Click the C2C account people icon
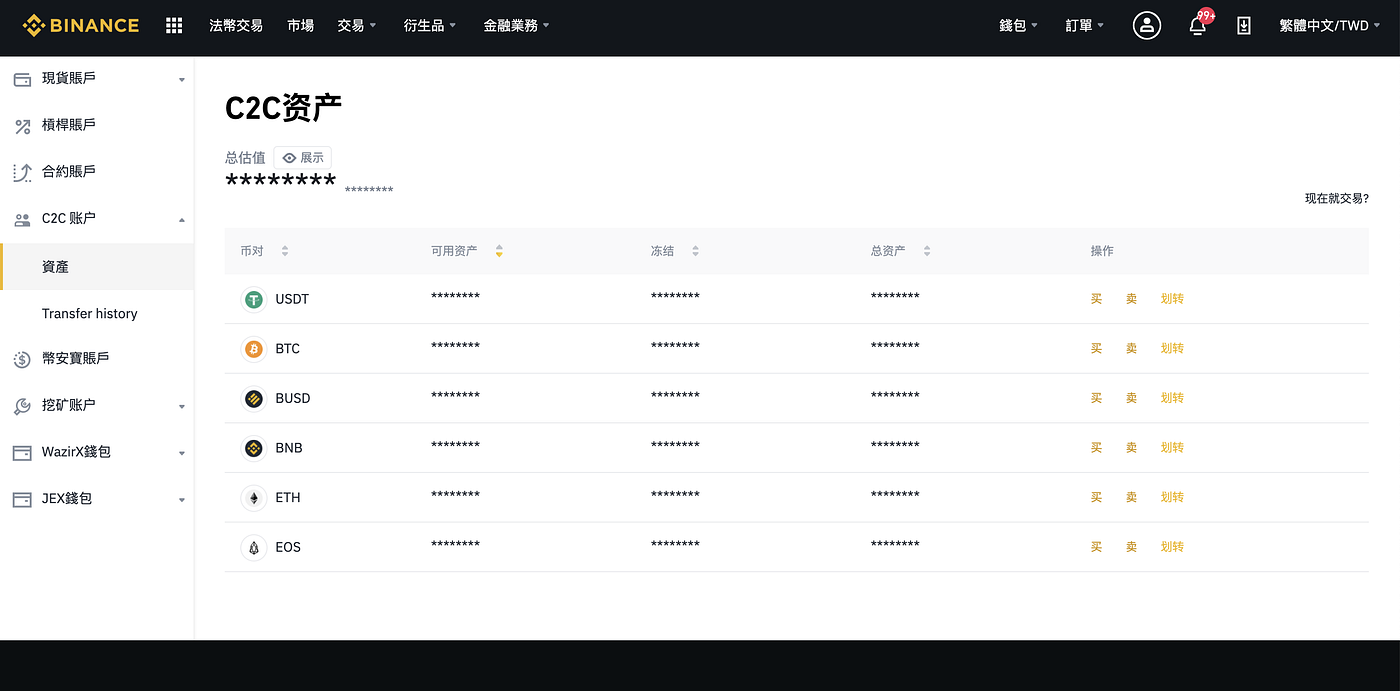The width and height of the screenshot is (1400, 691). 22,219
